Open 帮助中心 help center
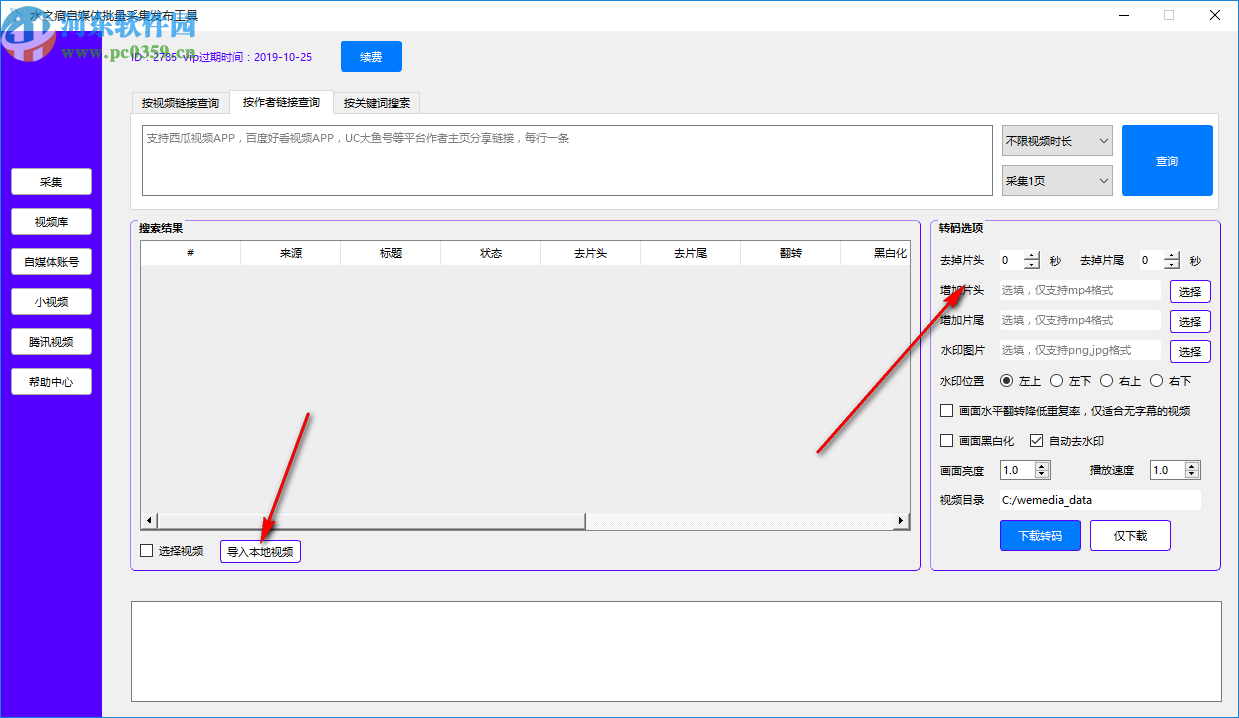This screenshot has height=718, width=1239. click(51, 382)
